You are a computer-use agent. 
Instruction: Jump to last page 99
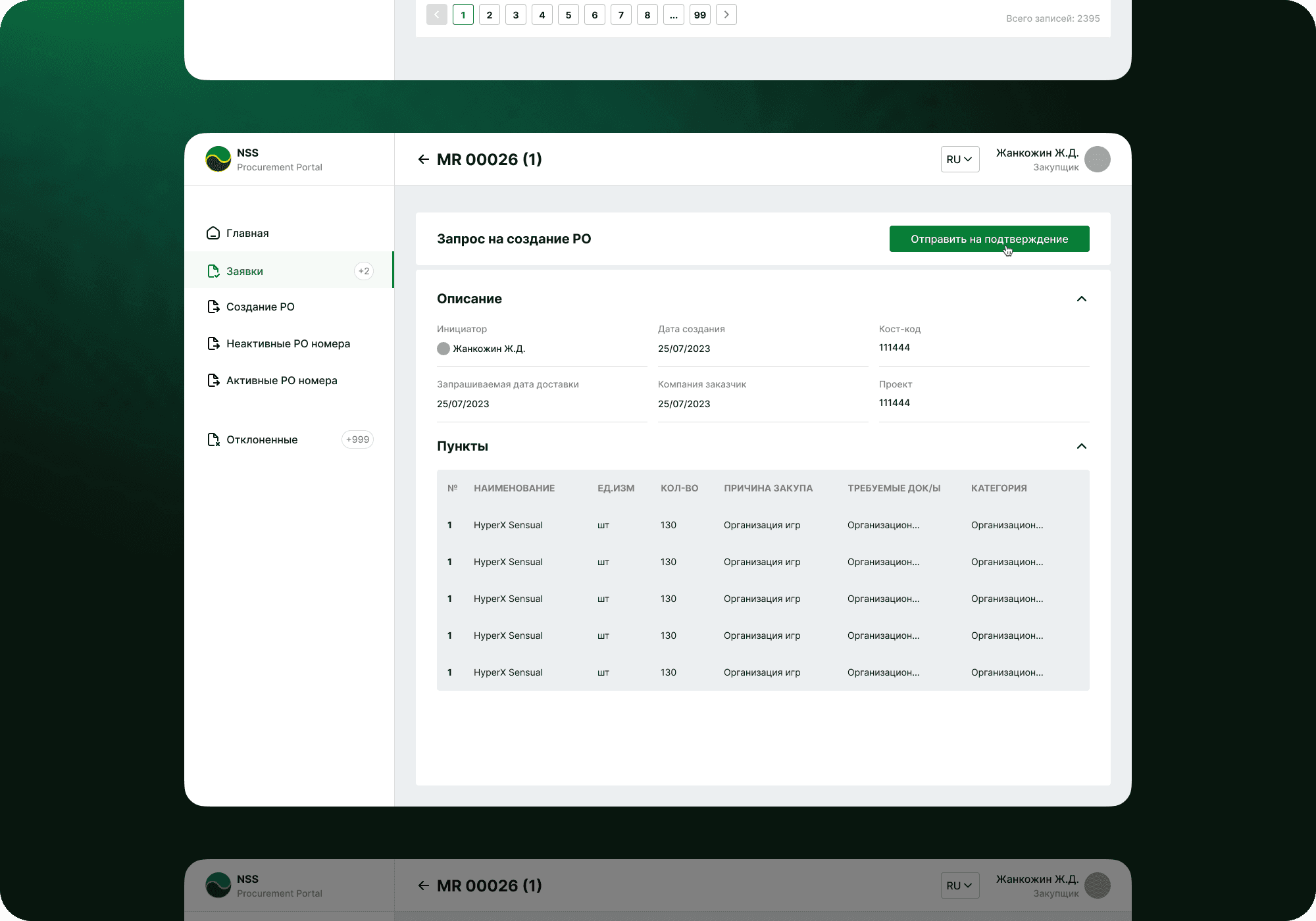coord(699,14)
